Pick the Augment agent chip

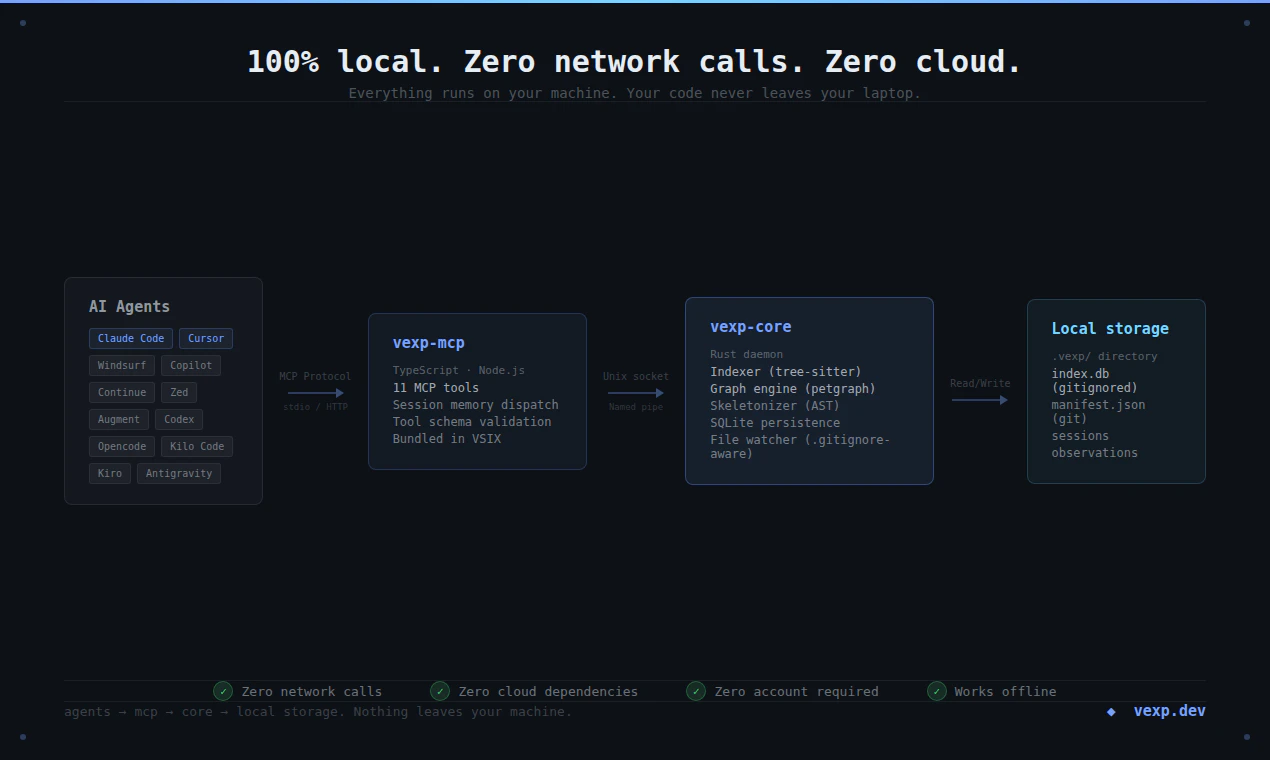pos(119,419)
